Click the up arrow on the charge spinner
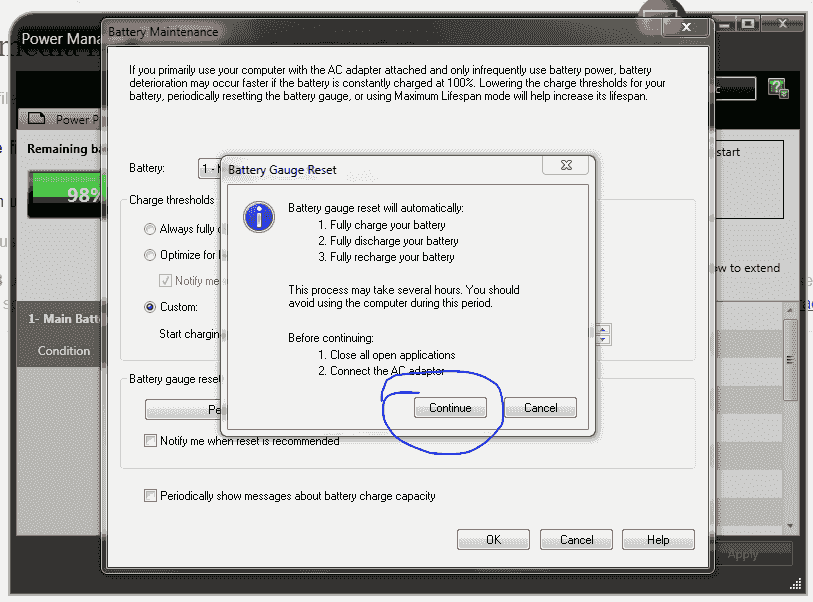Screen dimensions: 813x602 click(602, 330)
